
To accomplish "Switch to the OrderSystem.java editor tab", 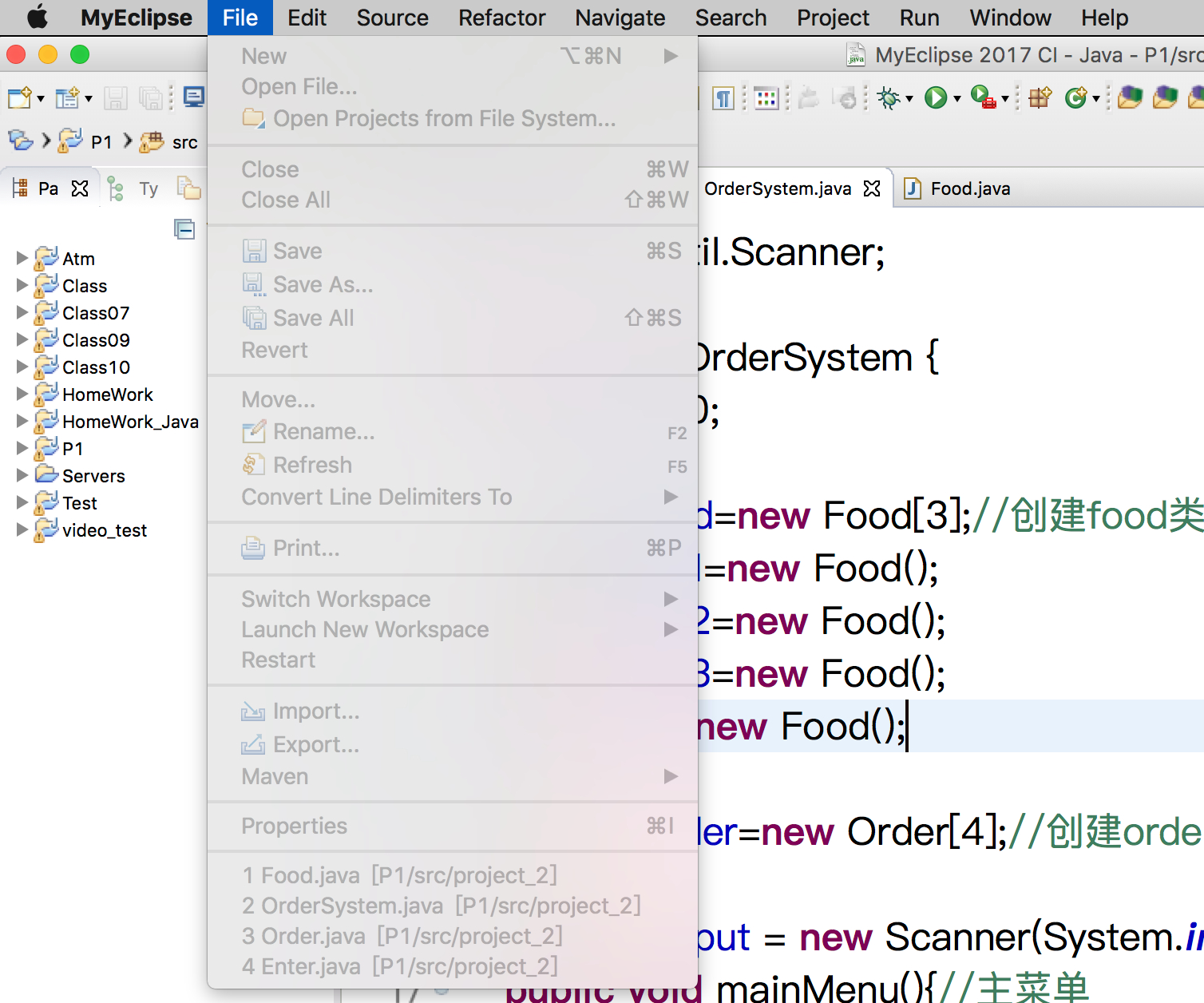I will 778,188.
